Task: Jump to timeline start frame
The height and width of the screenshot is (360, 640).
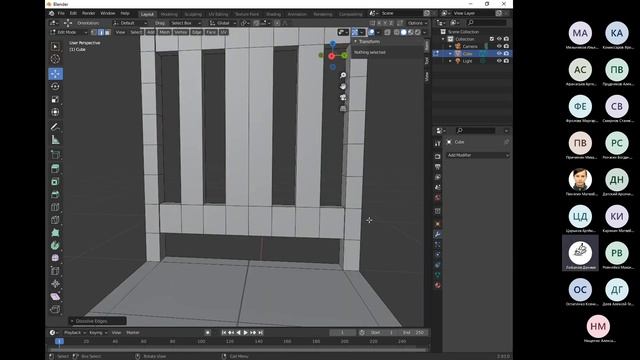Action: coord(224,333)
